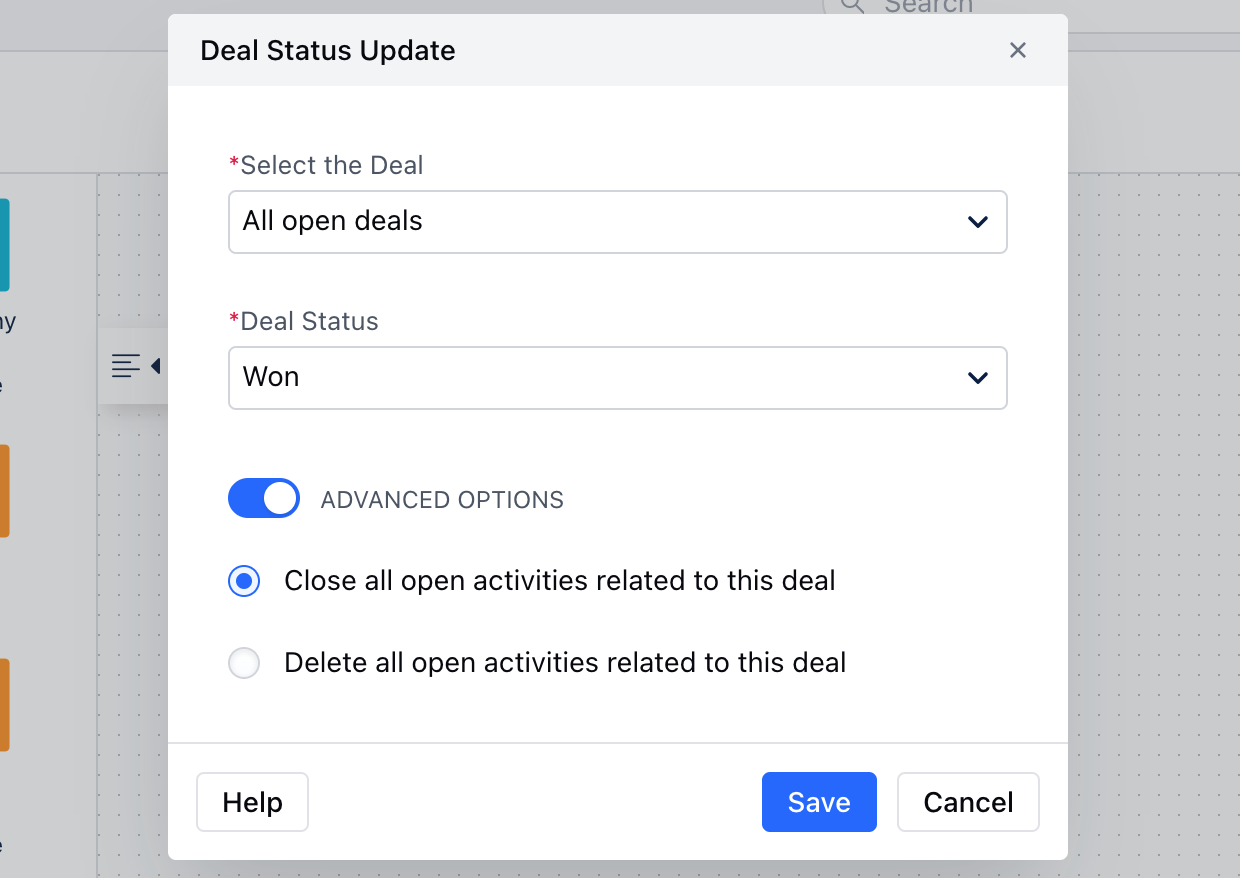Screen dimensions: 1240x878
Task: Collapse the side panel using lines-arrow icon
Action: coord(134,366)
